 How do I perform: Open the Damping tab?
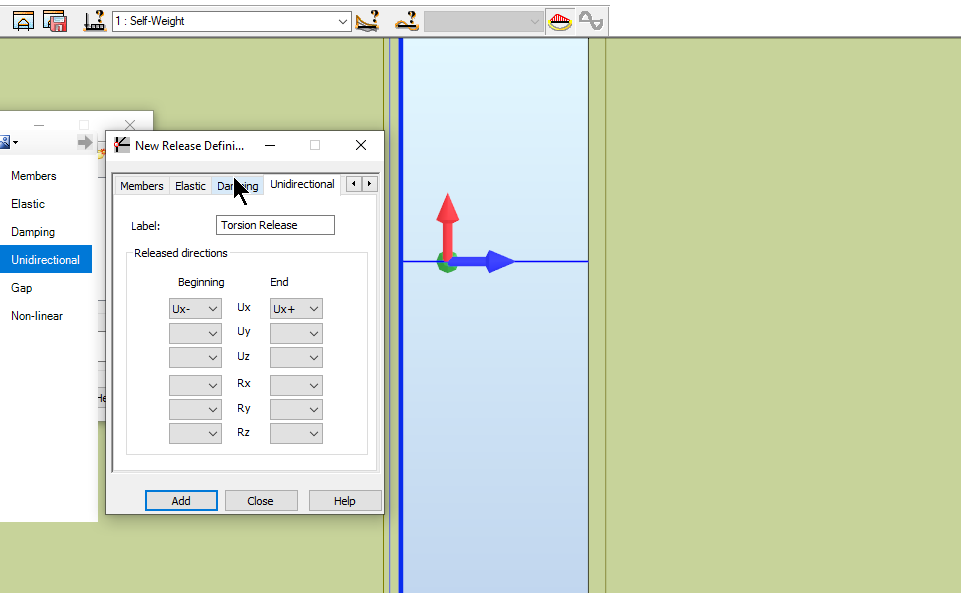(236, 185)
